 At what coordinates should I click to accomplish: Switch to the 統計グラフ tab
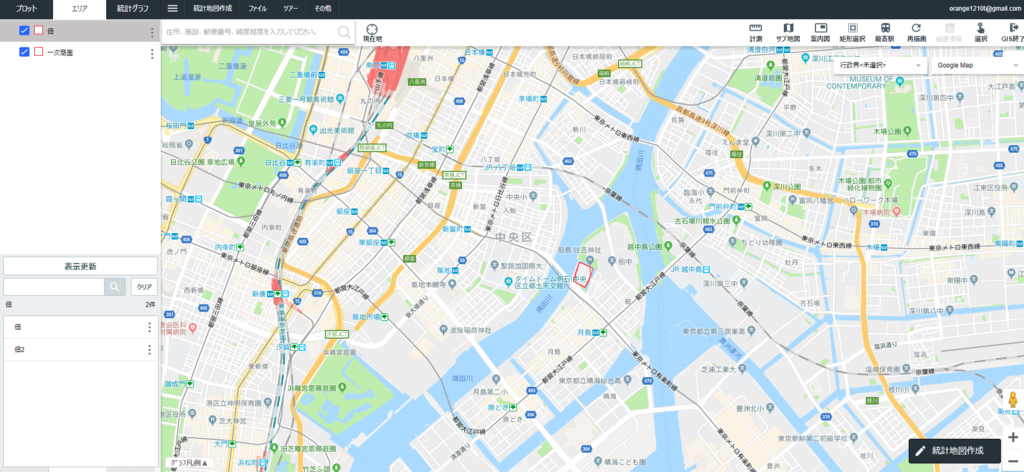click(x=133, y=9)
